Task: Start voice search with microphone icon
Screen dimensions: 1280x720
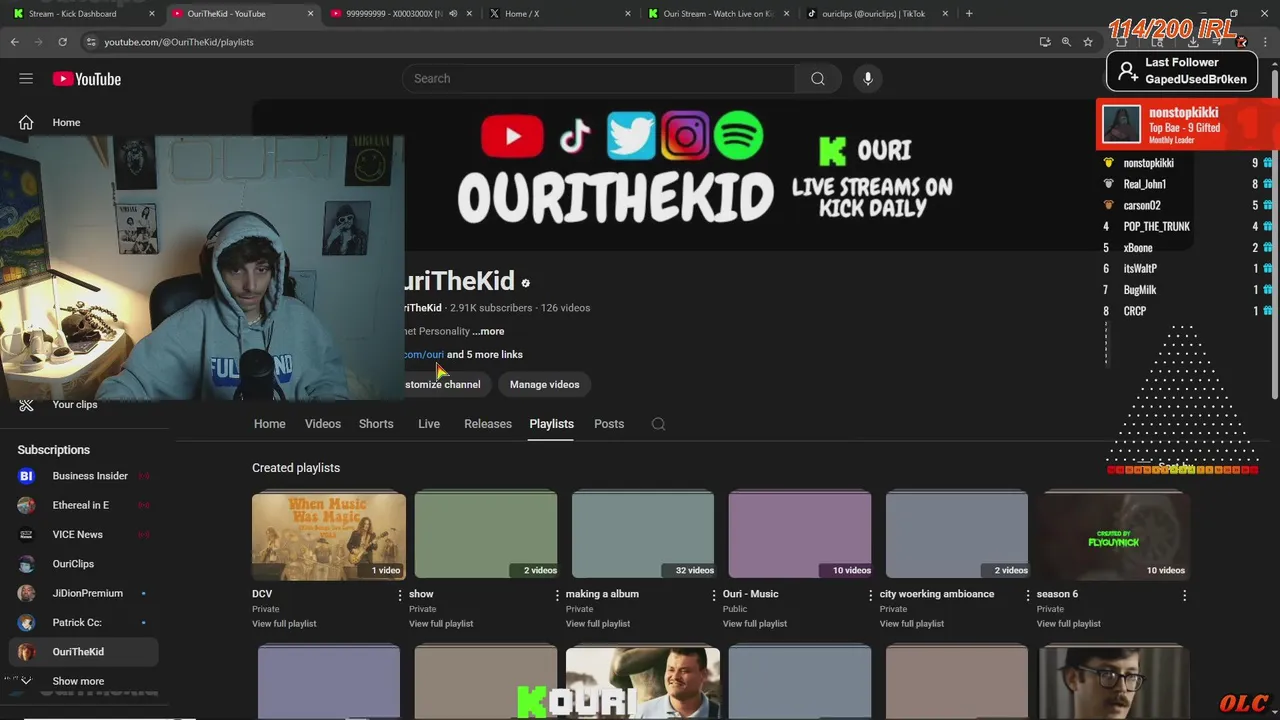Action: [x=868, y=79]
